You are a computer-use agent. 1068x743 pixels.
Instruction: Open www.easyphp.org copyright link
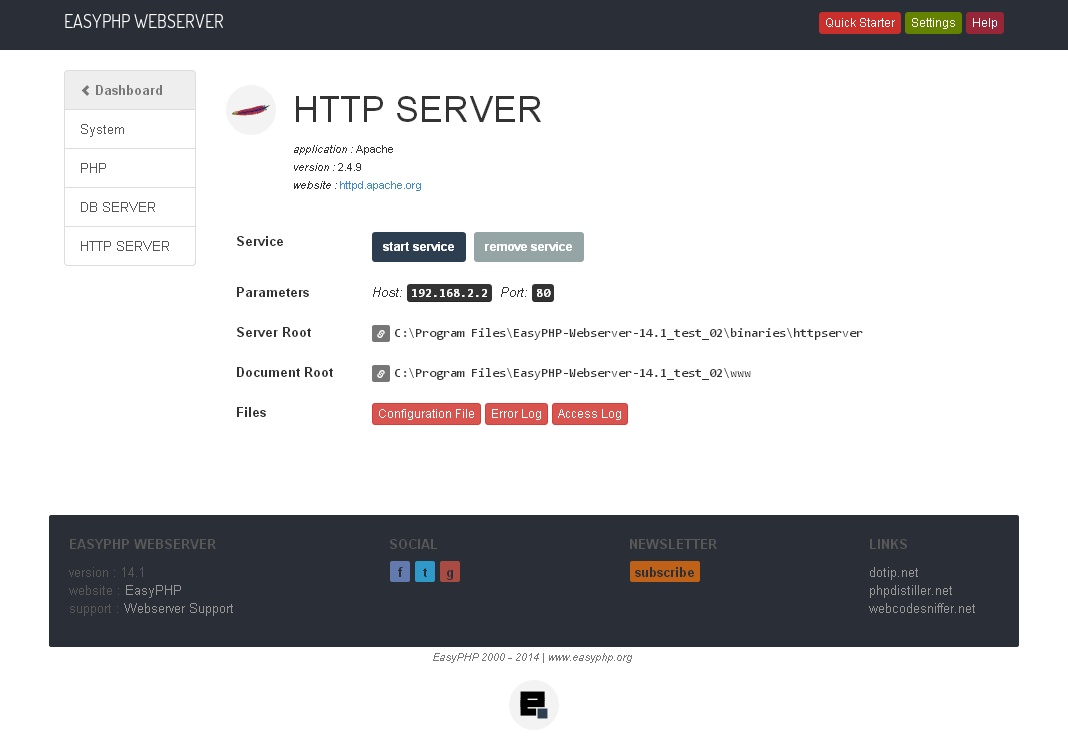pos(590,657)
